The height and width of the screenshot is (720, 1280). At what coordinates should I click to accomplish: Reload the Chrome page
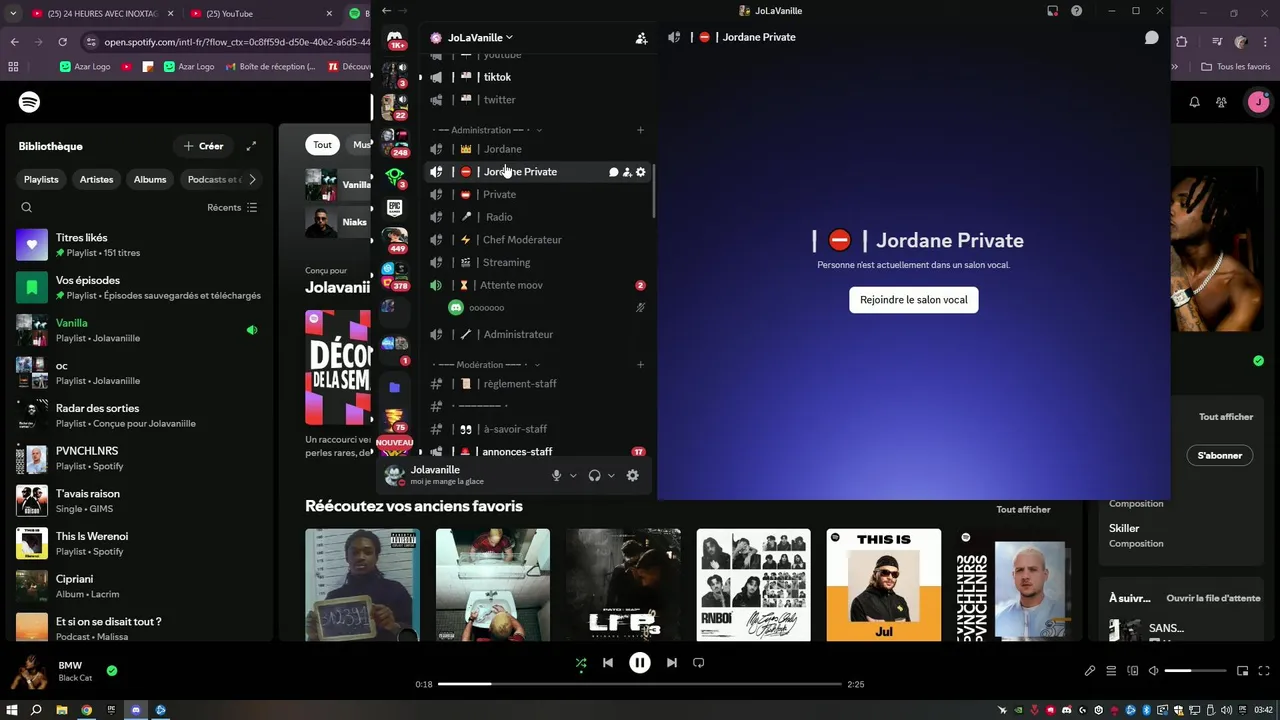[63, 42]
